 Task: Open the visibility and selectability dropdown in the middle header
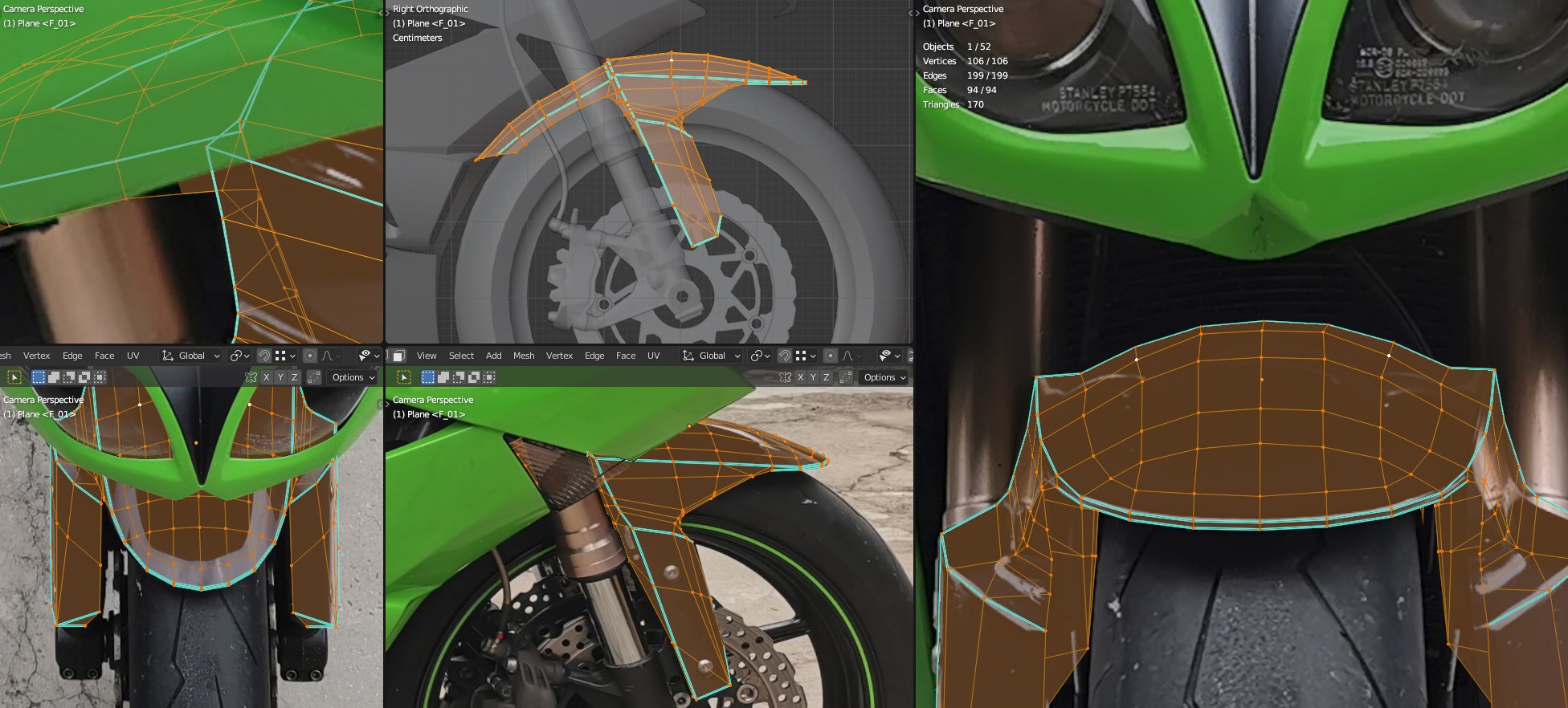[x=890, y=356]
